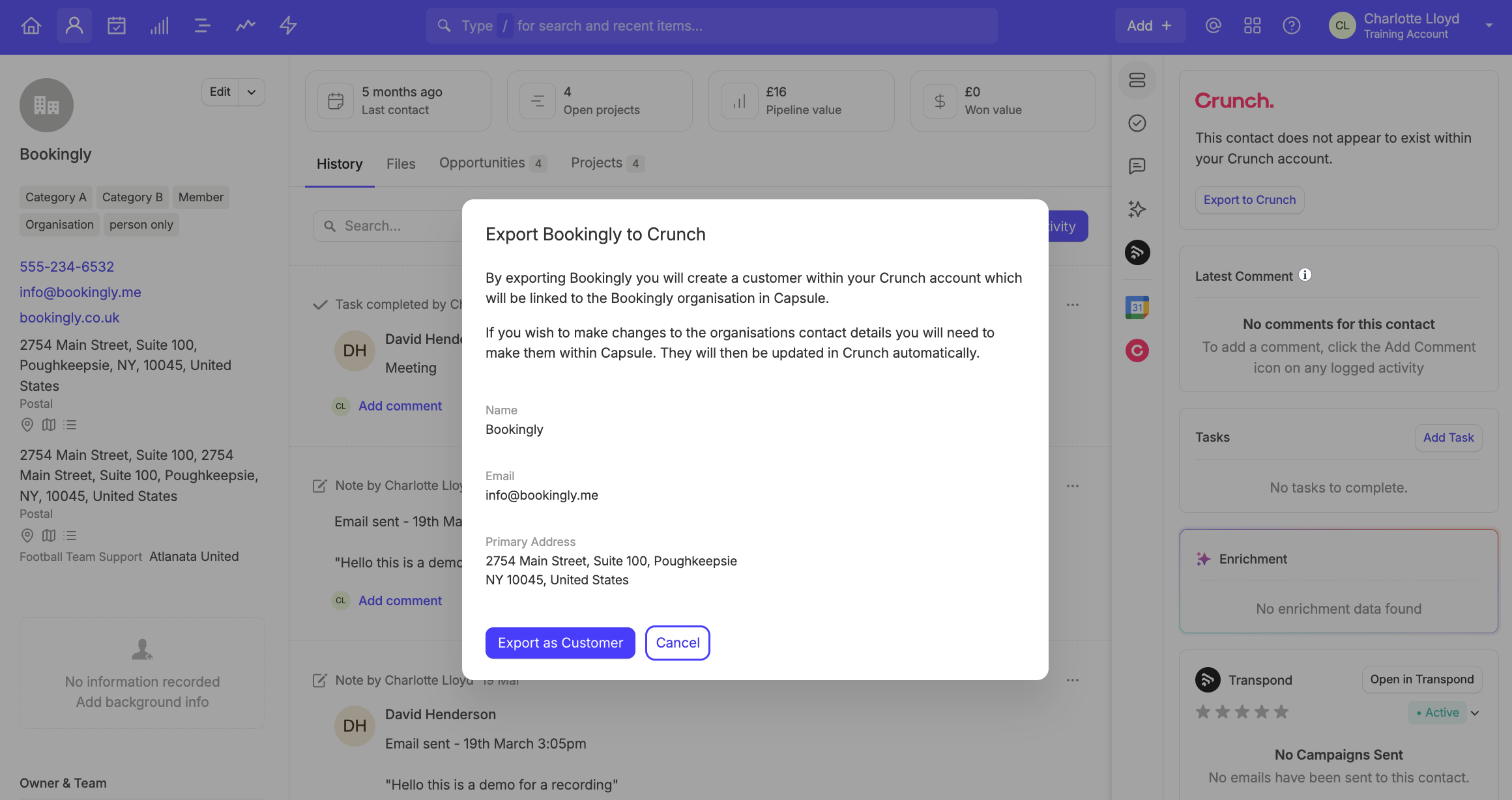Screen dimensions: 1512x800
Task: Click the info@bookingly.me email link
Action: (x=80, y=292)
